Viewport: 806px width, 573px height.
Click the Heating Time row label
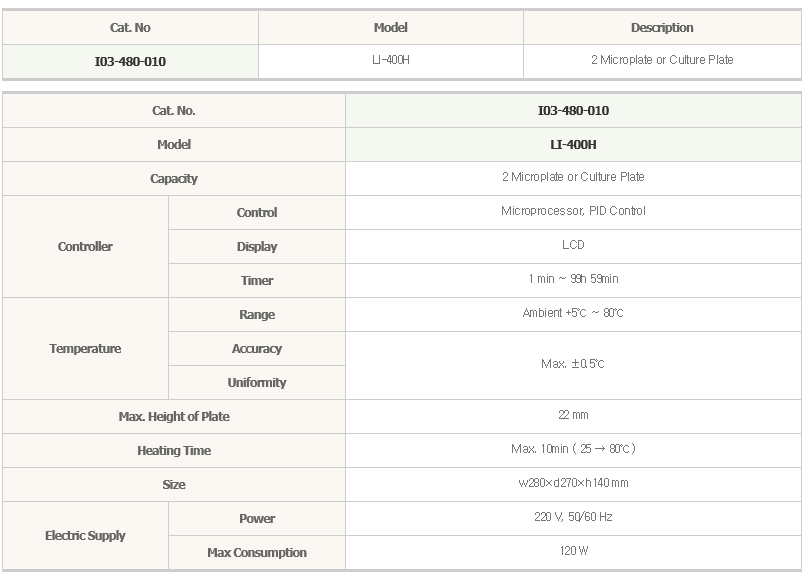tap(174, 451)
